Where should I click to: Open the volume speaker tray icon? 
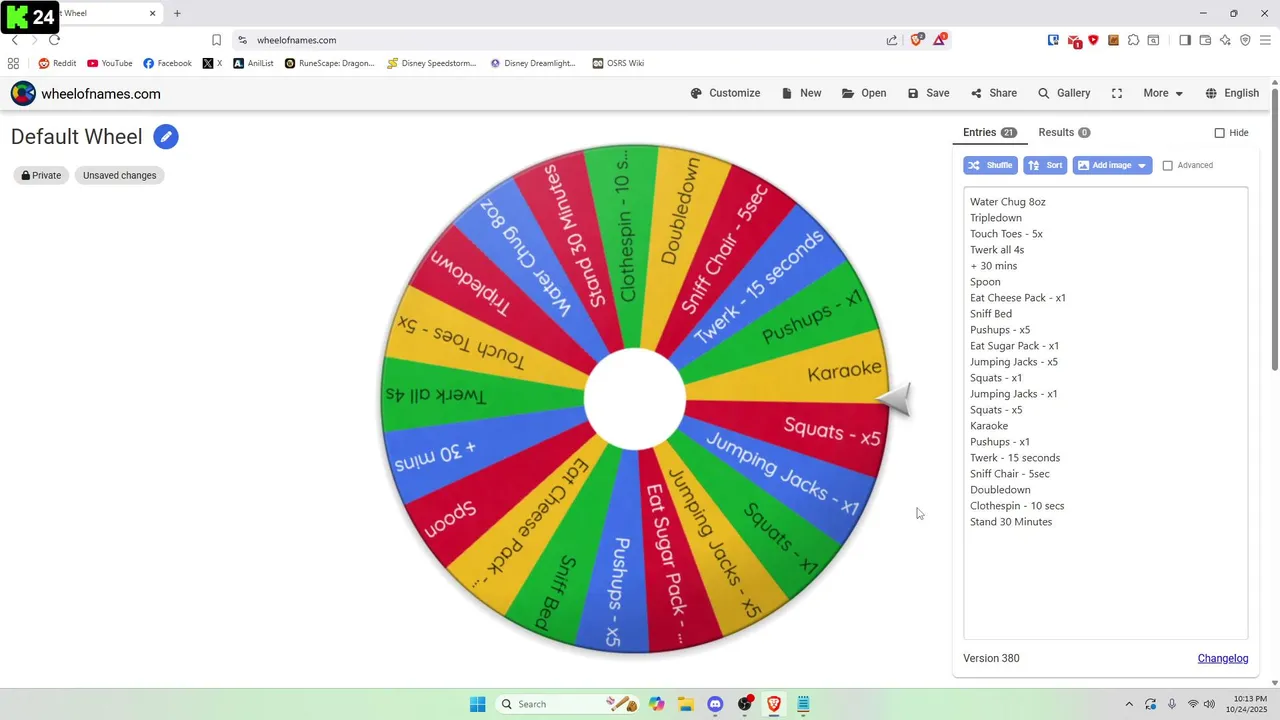pyautogui.click(x=1209, y=704)
